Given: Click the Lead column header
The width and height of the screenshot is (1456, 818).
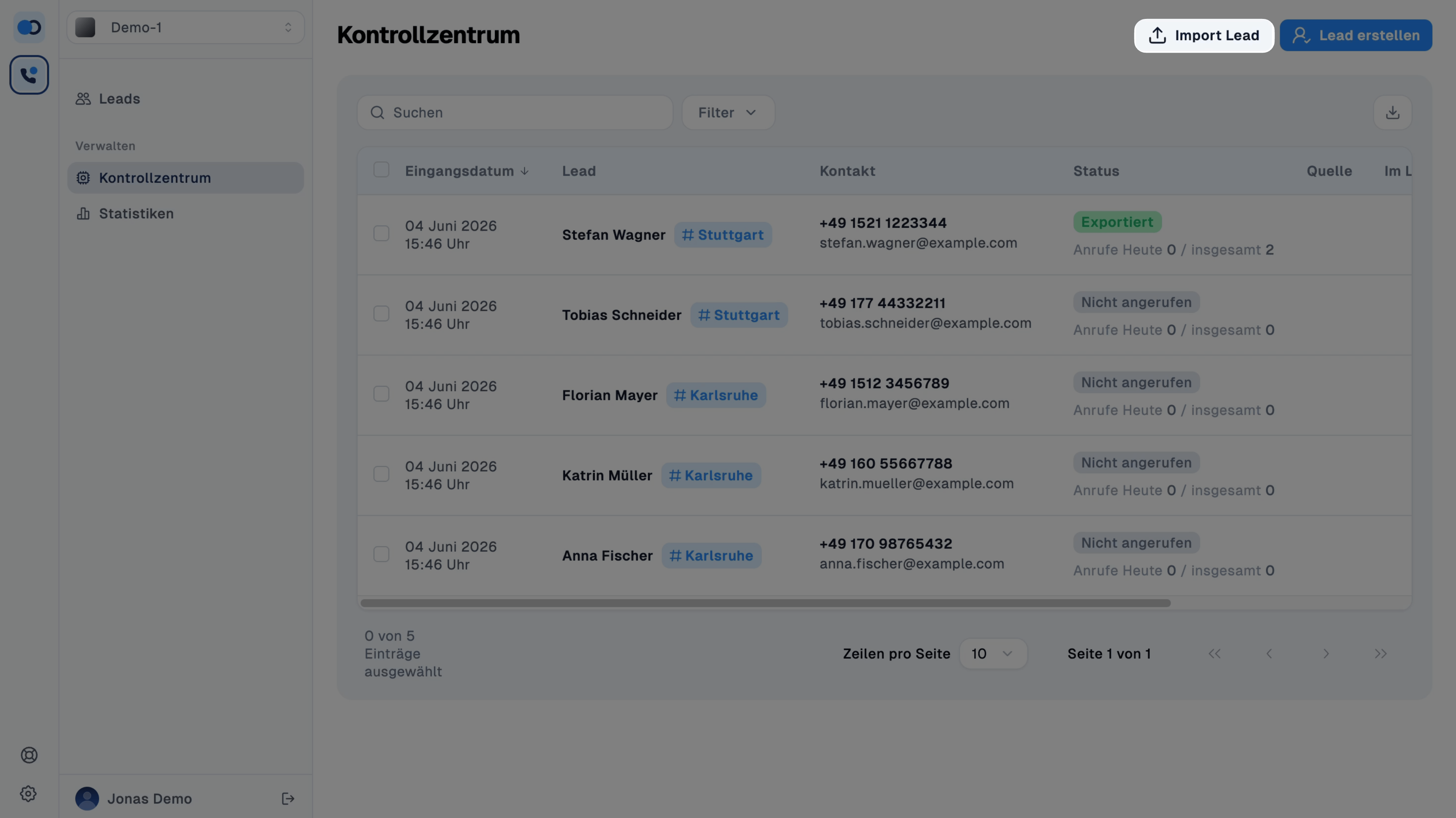Looking at the screenshot, I should (x=579, y=171).
